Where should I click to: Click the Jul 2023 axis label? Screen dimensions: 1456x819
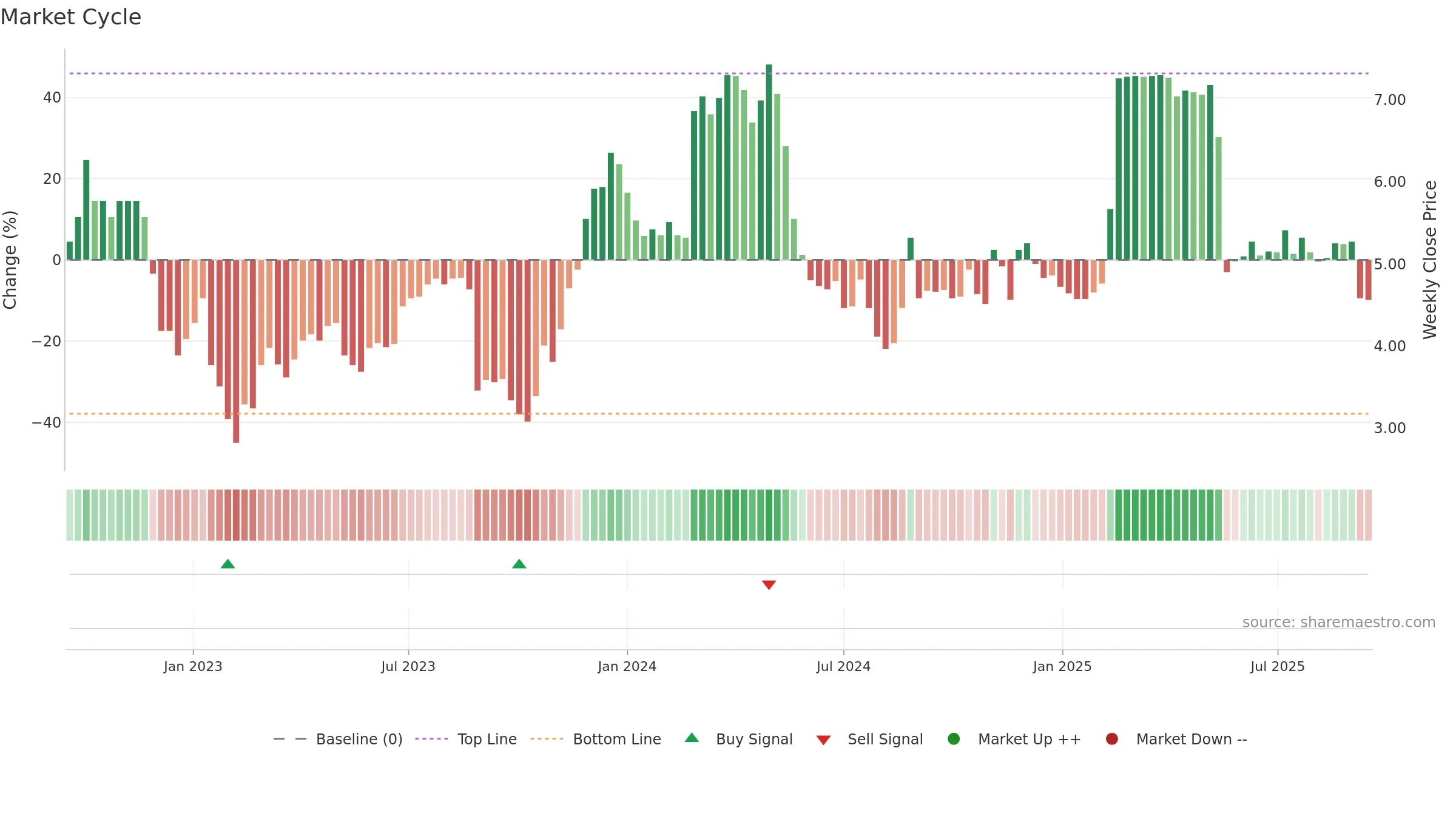(408, 666)
